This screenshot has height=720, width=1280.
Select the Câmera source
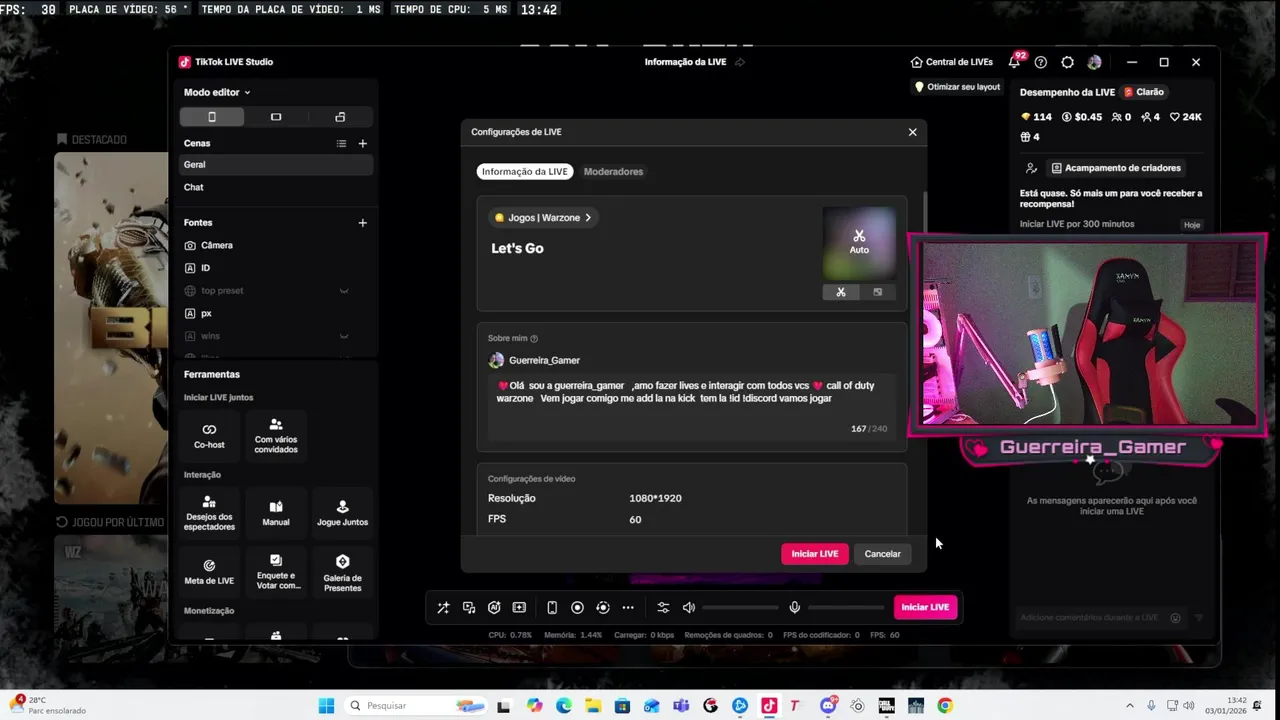(x=277, y=245)
